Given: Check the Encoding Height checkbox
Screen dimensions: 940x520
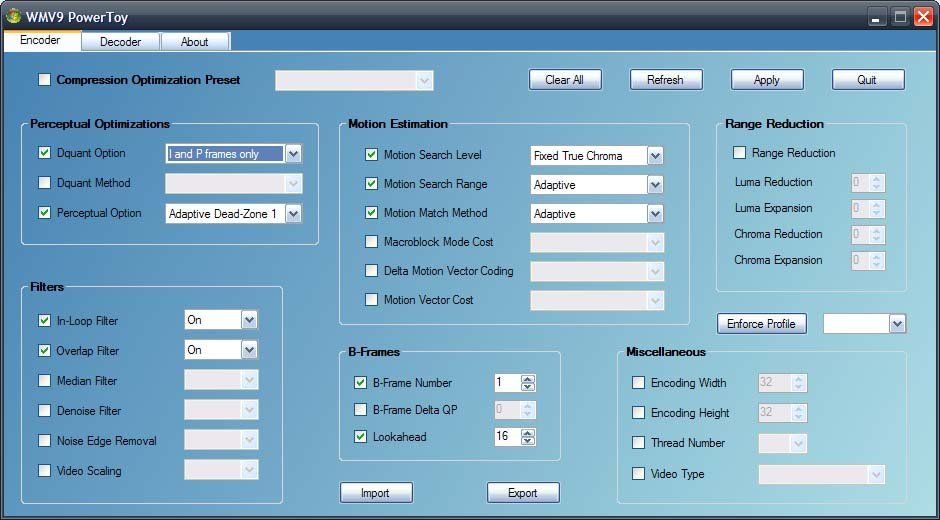Looking at the screenshot, I should click(x=639, y=413).
